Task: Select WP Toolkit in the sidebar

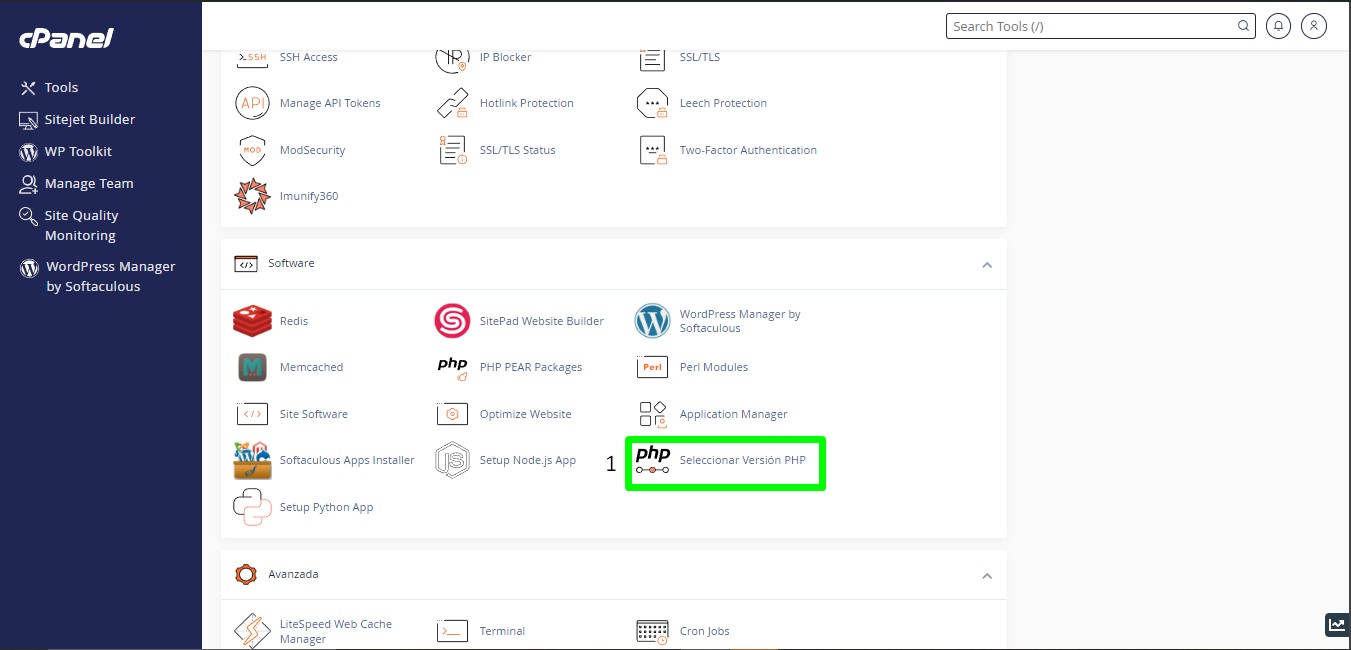Action: click(x=77, y=151)
